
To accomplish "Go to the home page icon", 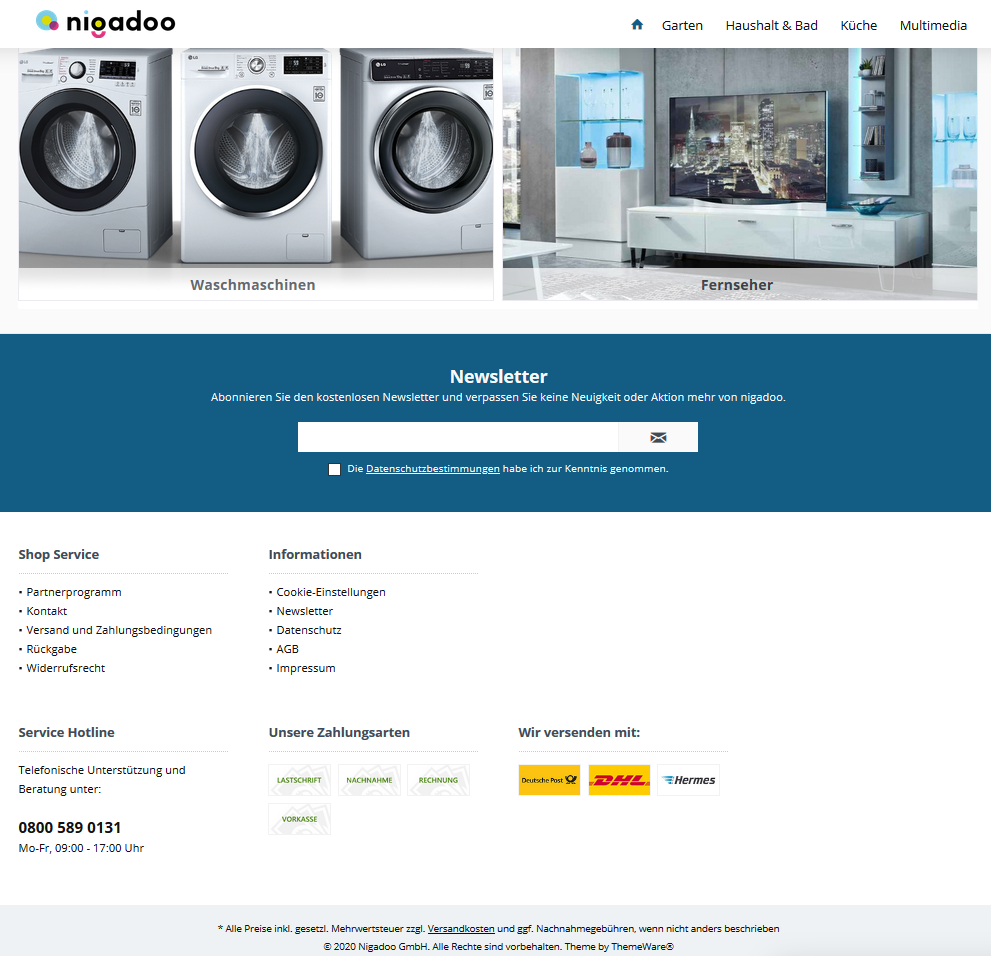I will pos(637,25).
